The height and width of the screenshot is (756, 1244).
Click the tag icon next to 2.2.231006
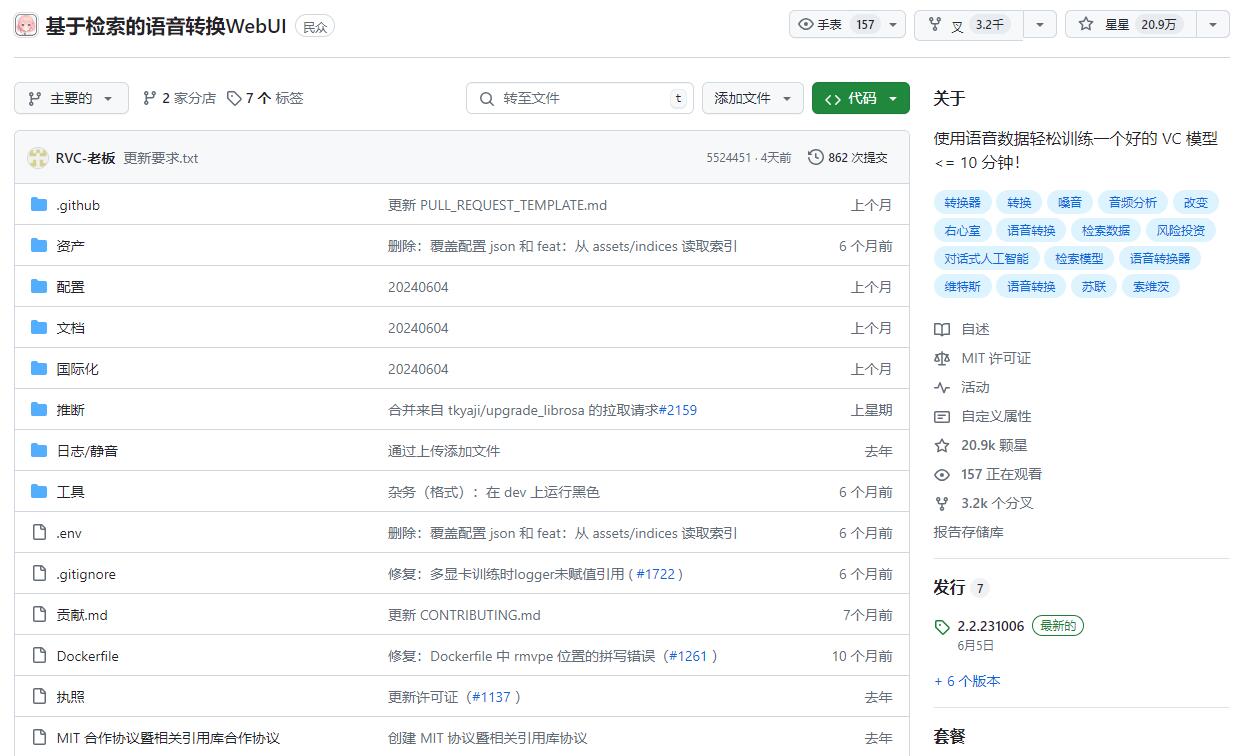[x=942, y=627]
